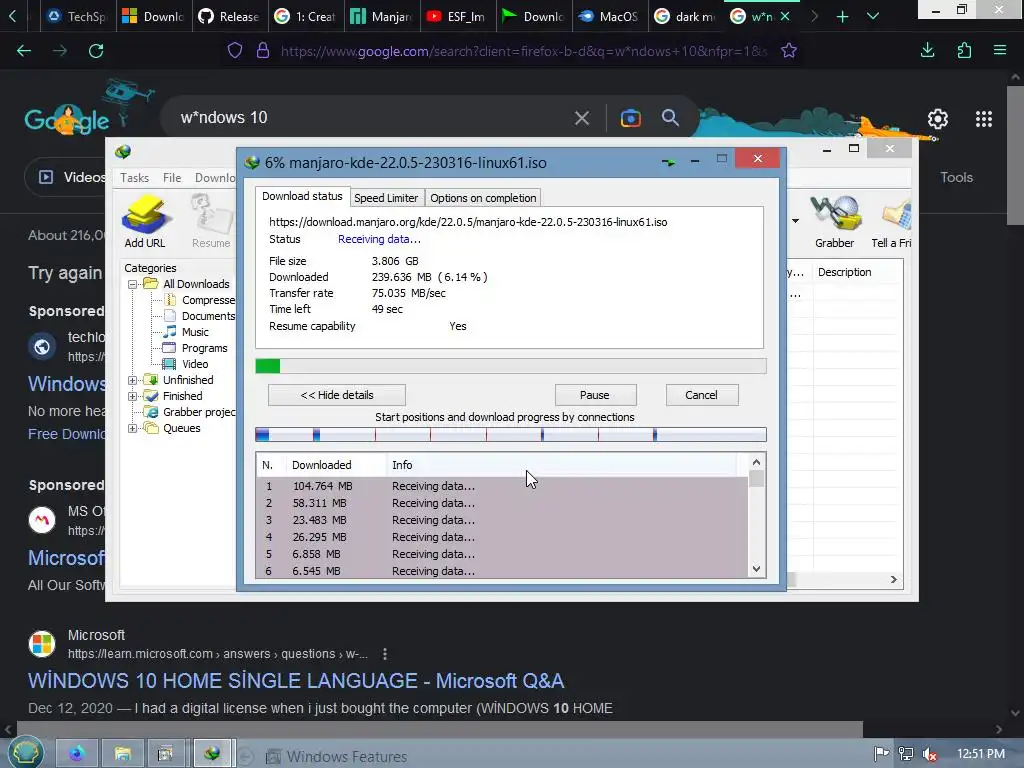Open the File menu in IDM

[x=172, y=178]
